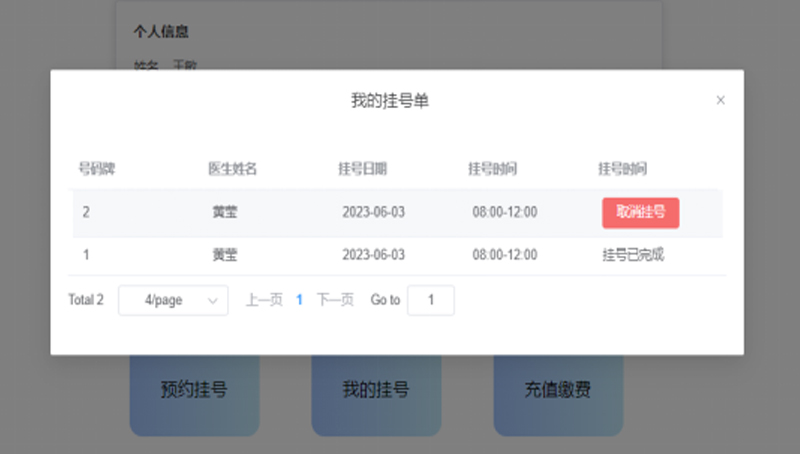Click the 挂号时间 header above 08:00-12:00
Screen dimensions: 800x454
(x=492, y=168)
